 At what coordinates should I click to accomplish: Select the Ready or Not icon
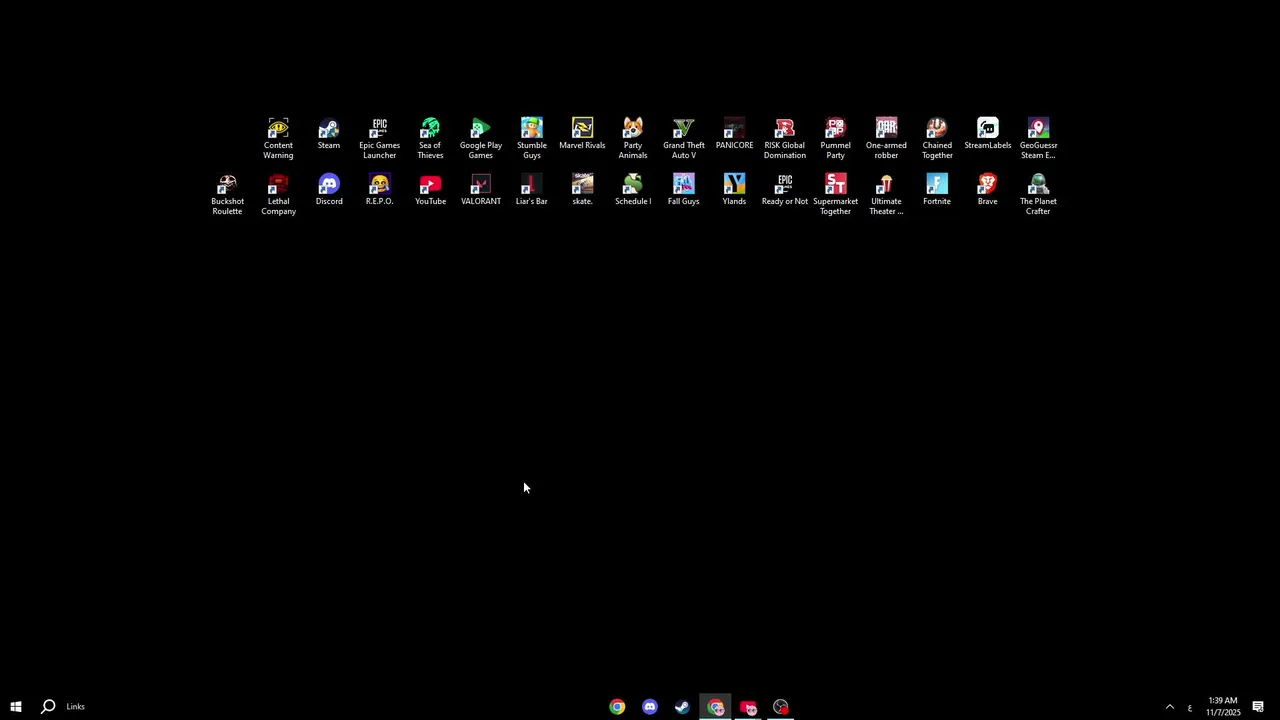click(x=785, y=190)
